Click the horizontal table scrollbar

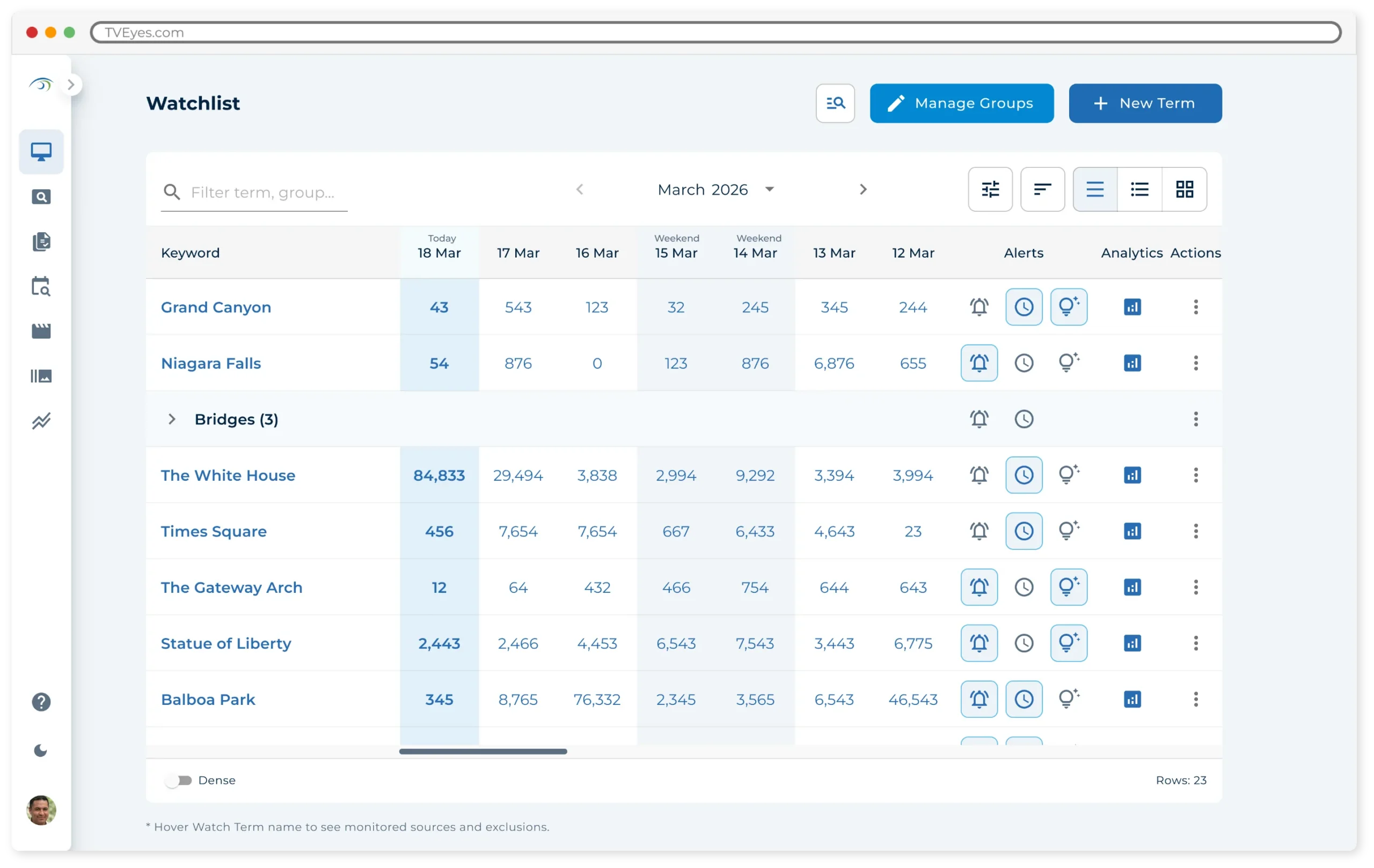483,751
